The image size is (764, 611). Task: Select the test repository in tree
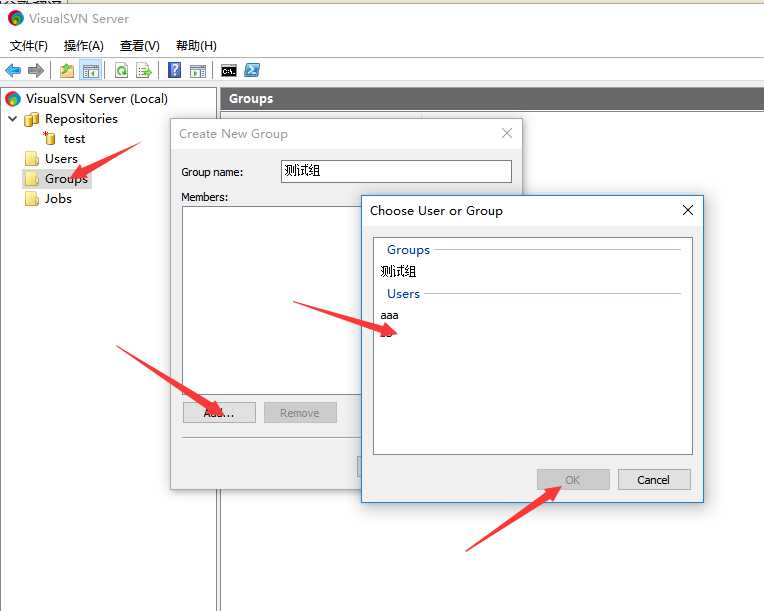(x=74, y=139)
